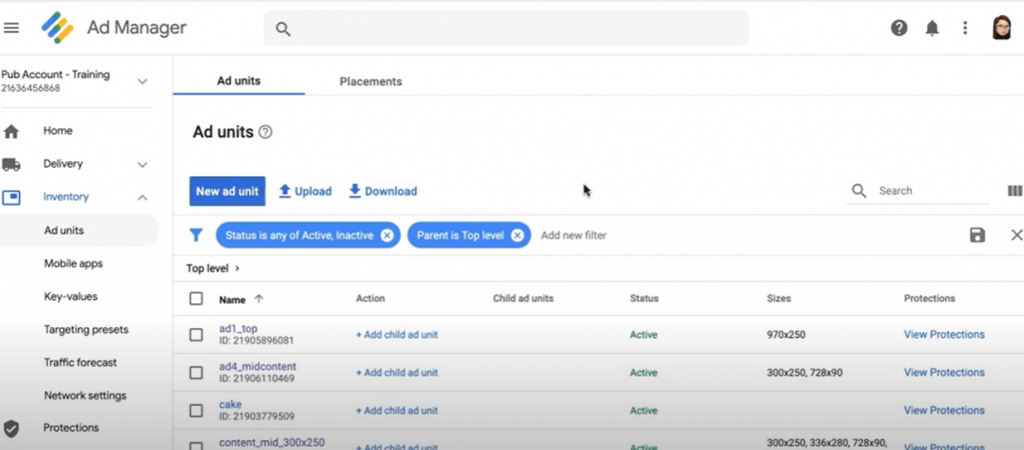Screen dimensions: 1024x450
Task: Open Mobile apps in the sidebar
Action: point(73,264)
